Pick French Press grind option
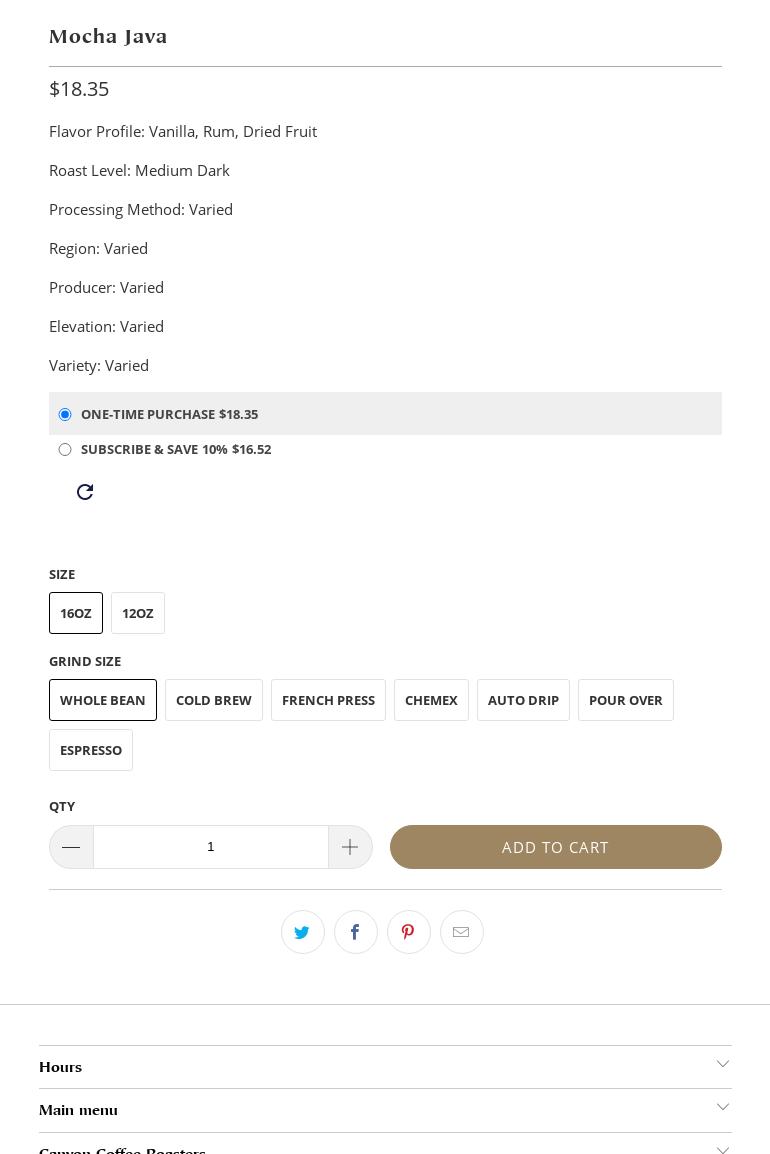Viewport: 770px width, 1154px height. [328, 700]
